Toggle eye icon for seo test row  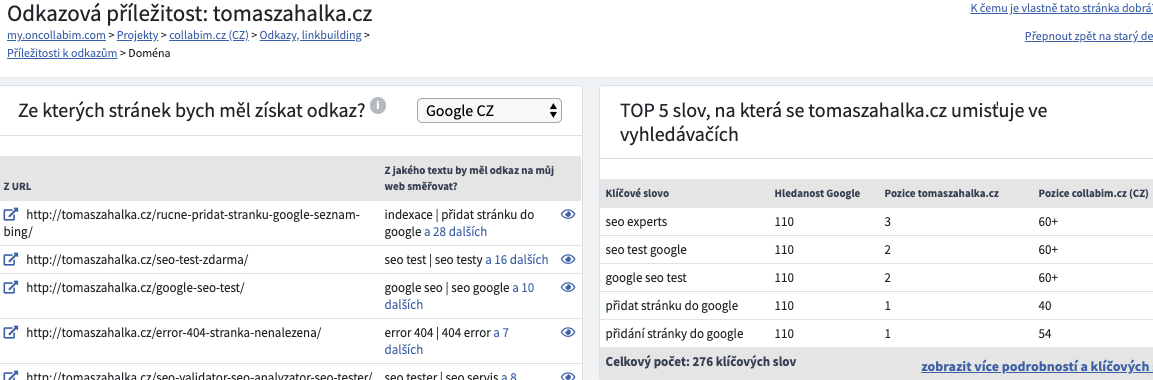(568, 259)
